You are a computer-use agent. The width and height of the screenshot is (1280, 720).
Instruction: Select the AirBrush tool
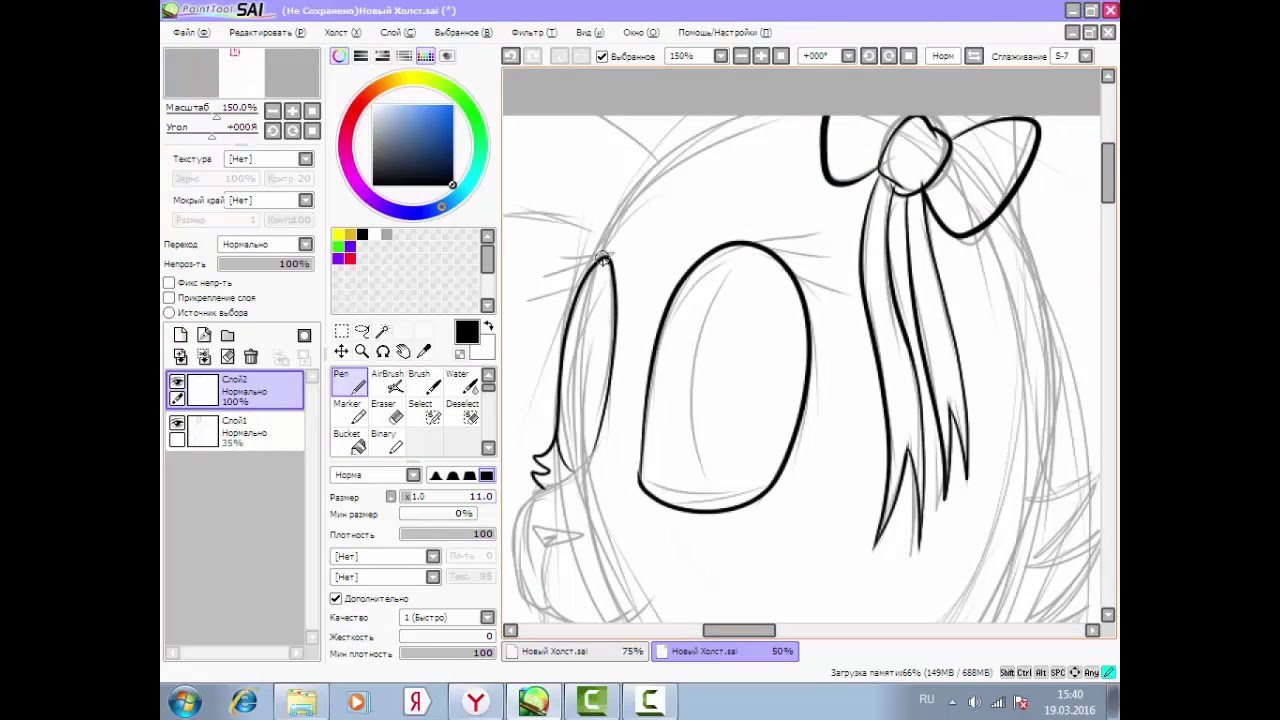pyautogui.click(x=387, y=383)
